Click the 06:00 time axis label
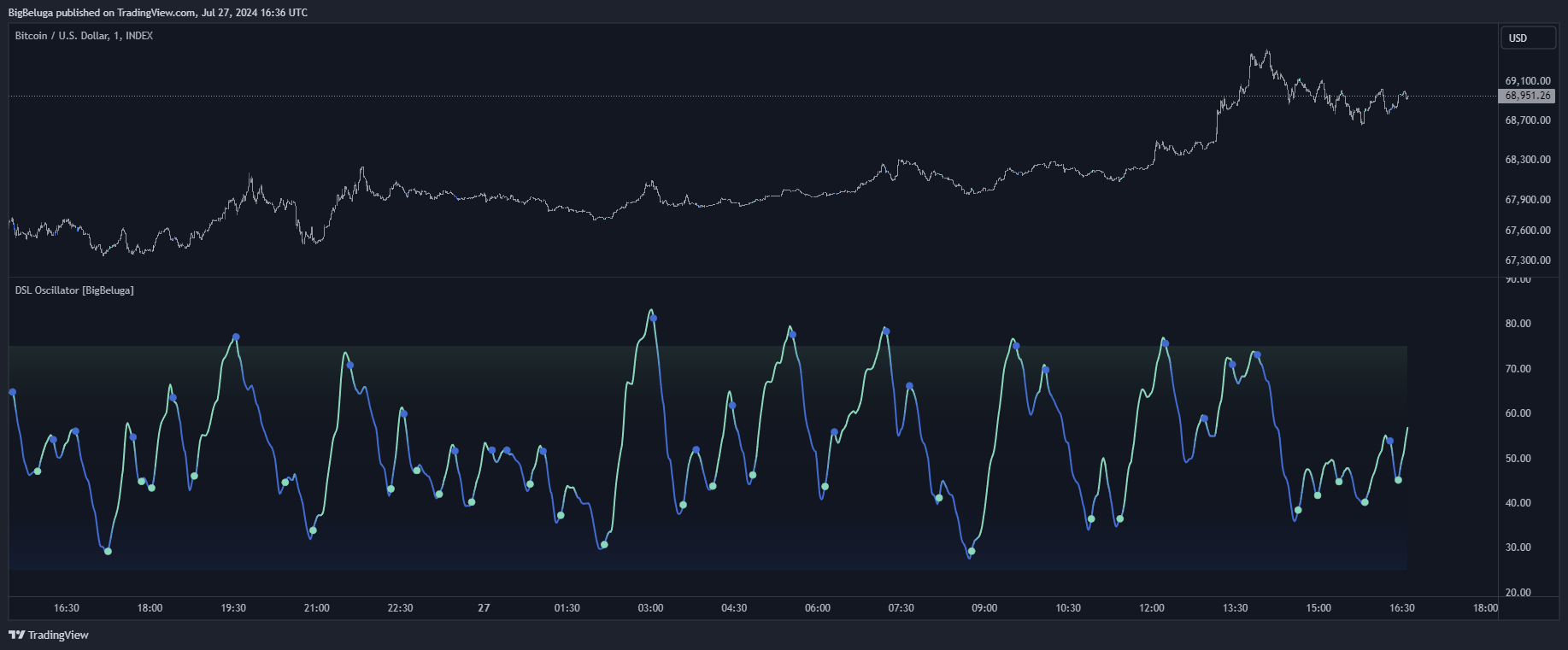 point(818,608)
